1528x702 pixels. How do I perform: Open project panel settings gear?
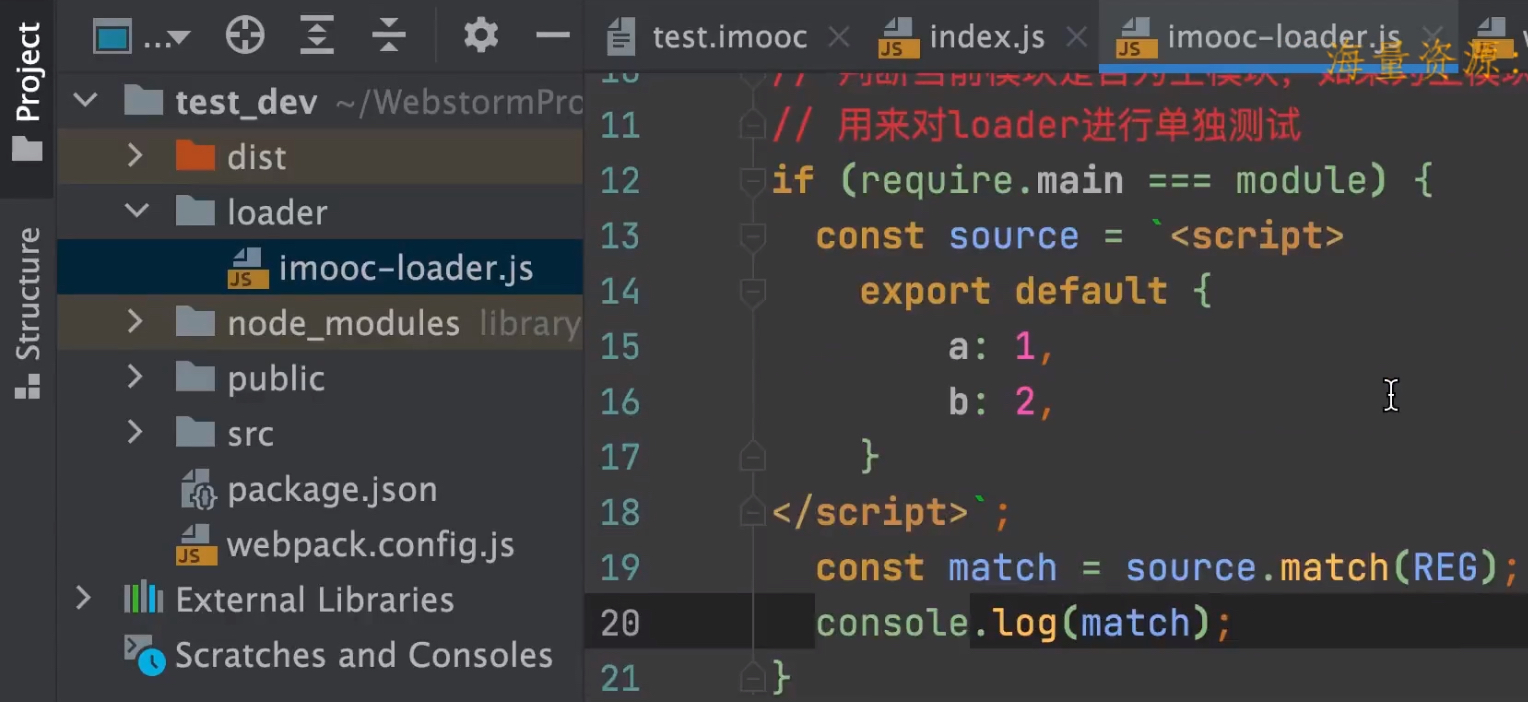coord(481,37)
